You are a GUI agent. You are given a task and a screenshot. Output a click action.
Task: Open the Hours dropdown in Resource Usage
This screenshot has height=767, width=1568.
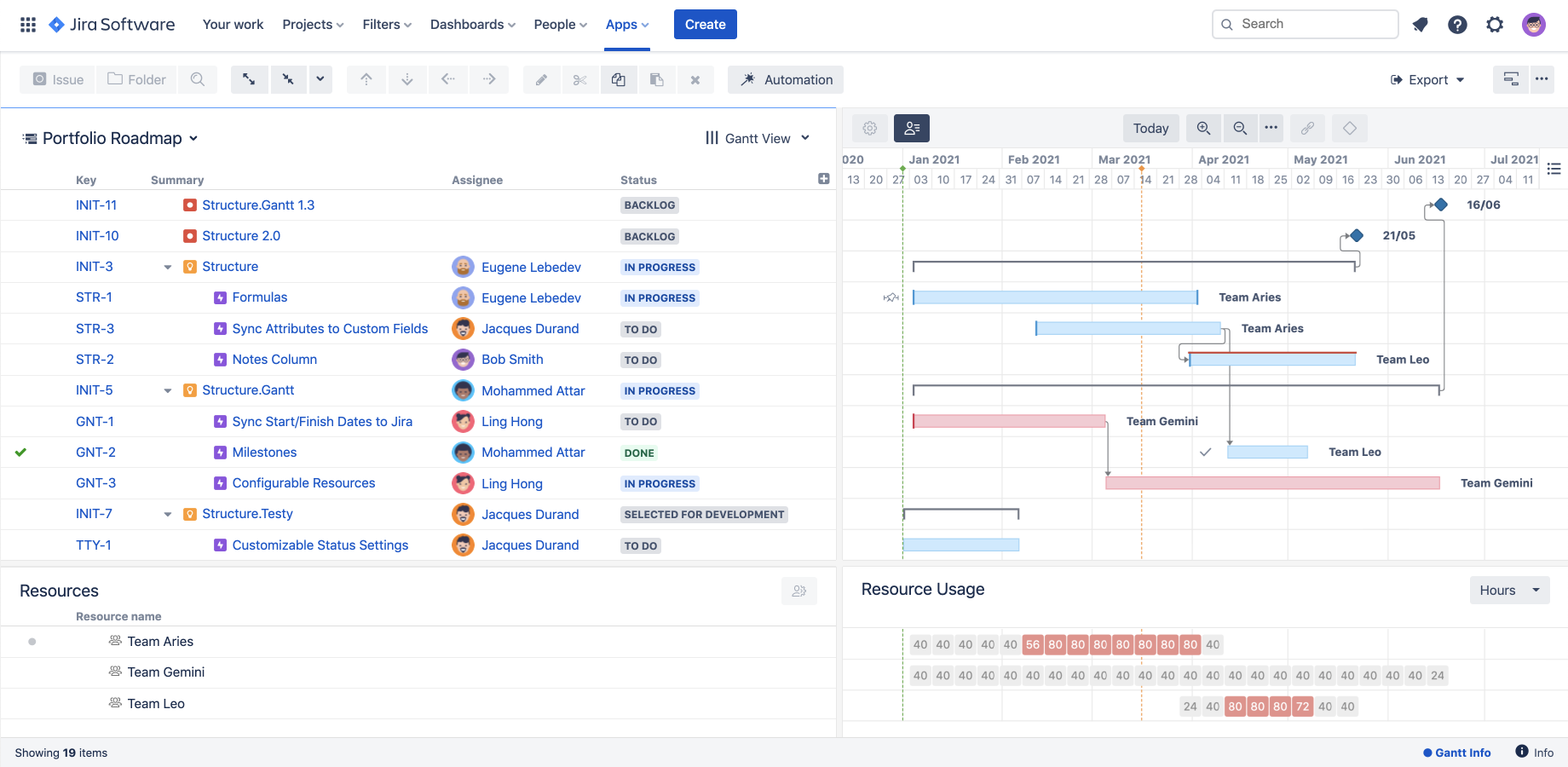tap(1508, 590)
